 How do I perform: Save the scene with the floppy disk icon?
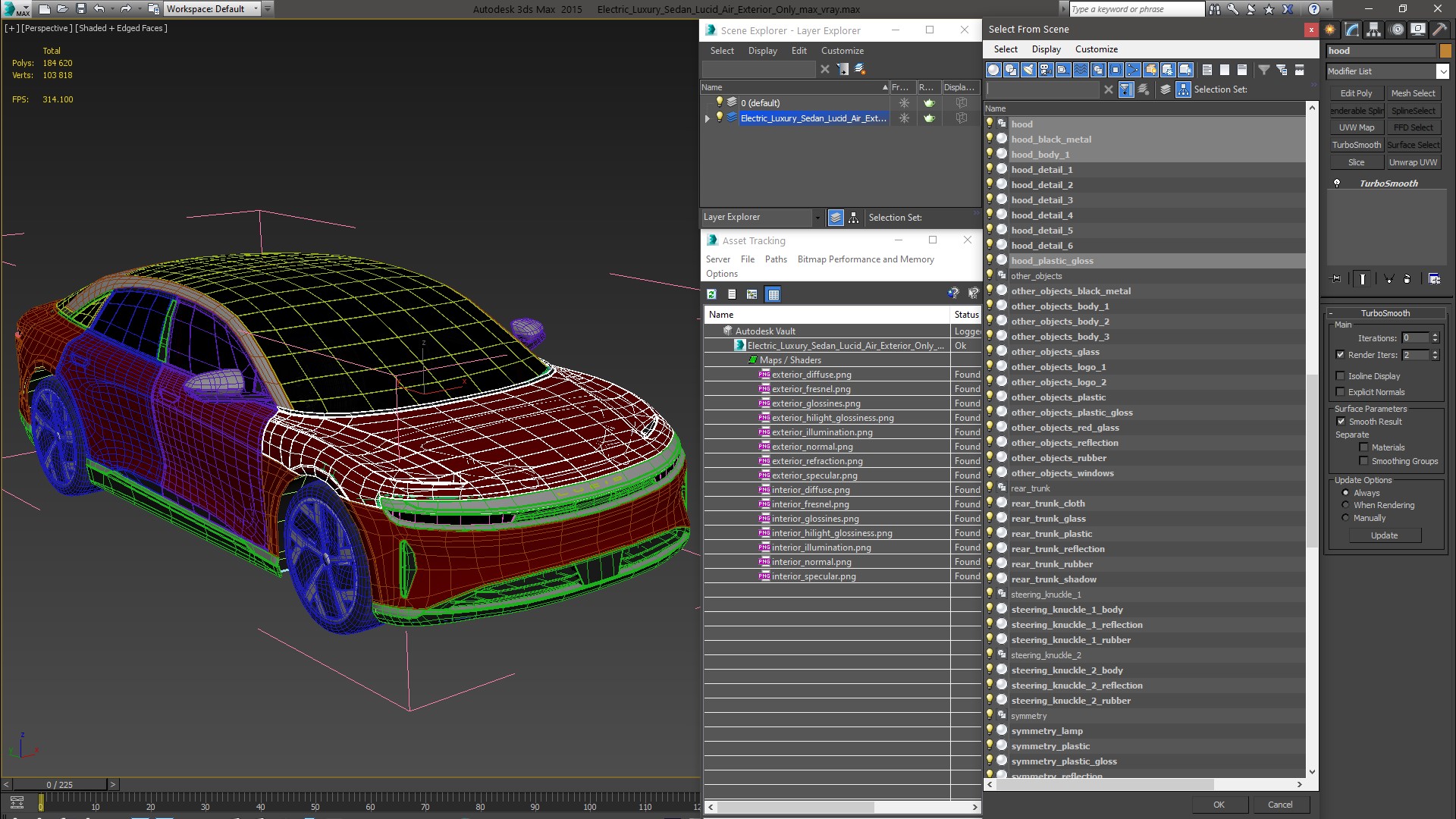81,9
